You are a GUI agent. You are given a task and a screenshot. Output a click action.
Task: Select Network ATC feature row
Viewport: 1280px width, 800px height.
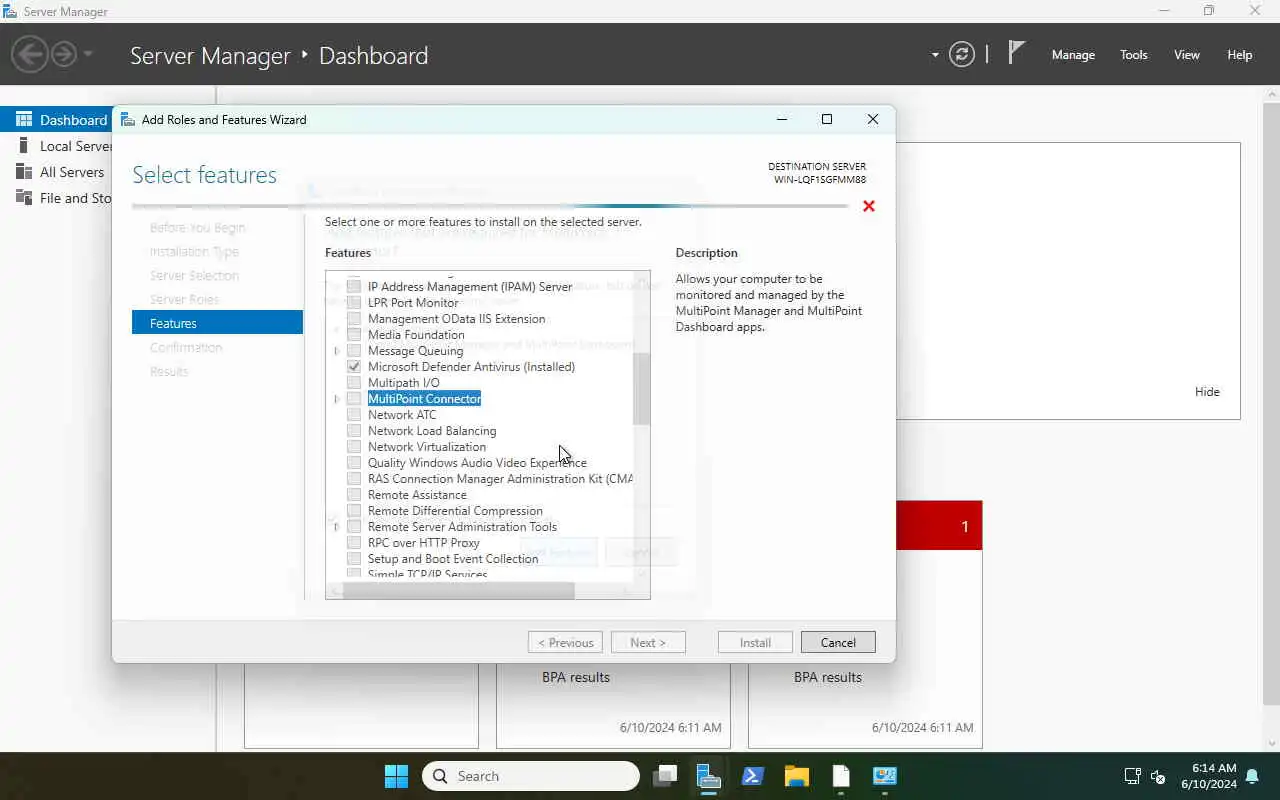[x=402, y=415]
